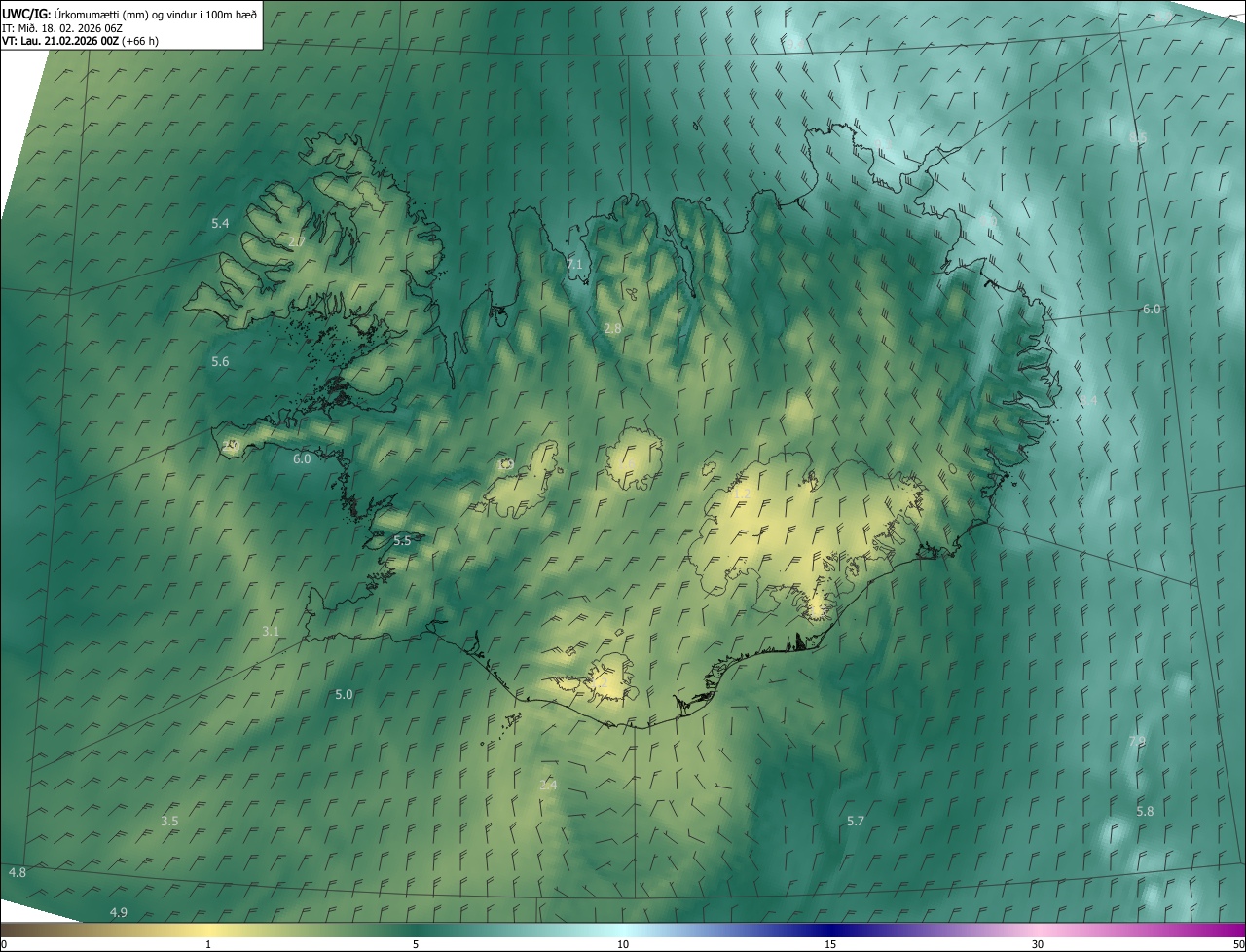Viewport: 1246px width, 952px height.
Task: Click the 50 tick on the color scale
Action: 1238,944
